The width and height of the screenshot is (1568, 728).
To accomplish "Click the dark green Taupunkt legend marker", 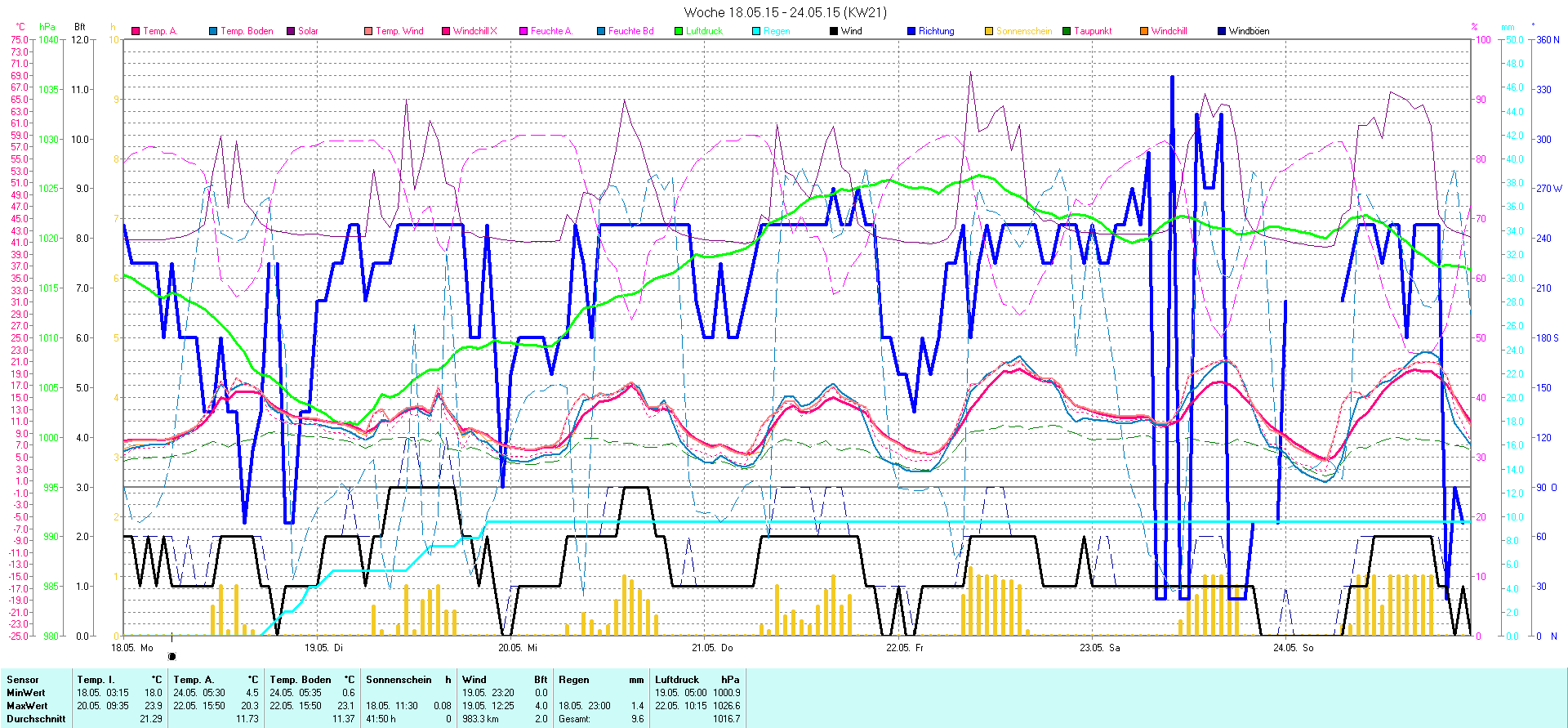I will [1067, 31].
